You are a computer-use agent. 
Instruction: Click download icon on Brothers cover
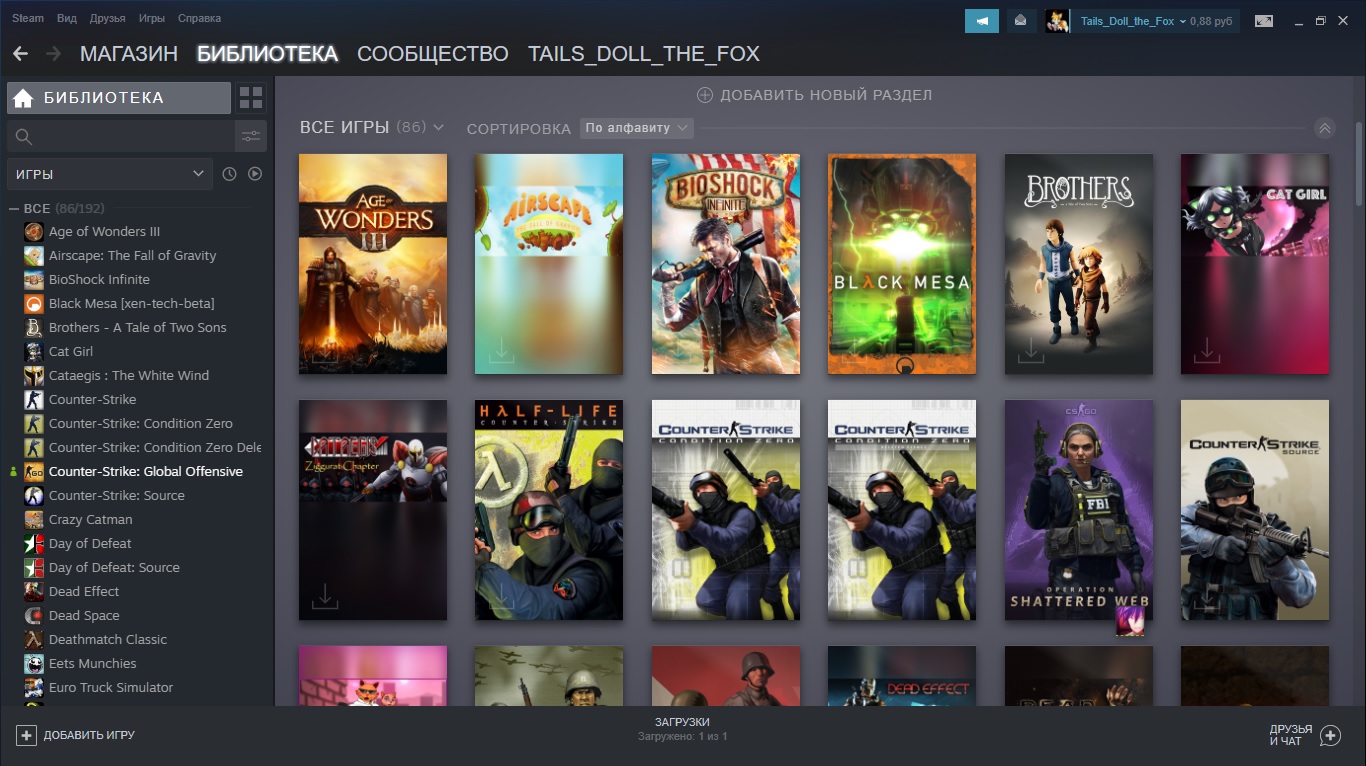(x=1031, y=351)
